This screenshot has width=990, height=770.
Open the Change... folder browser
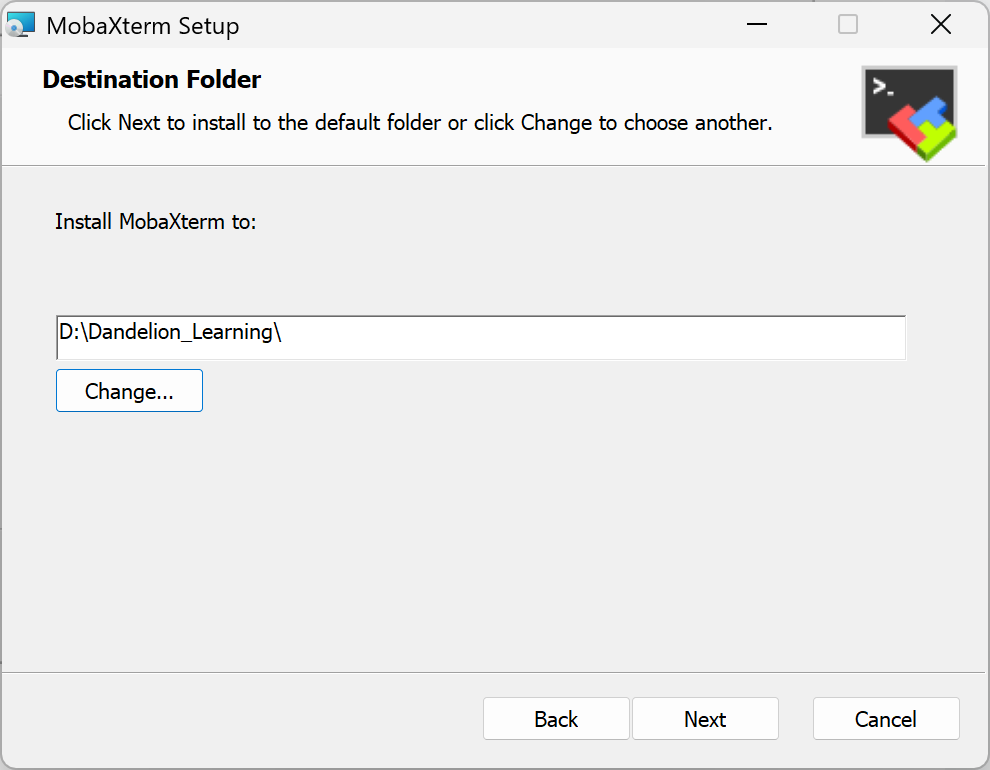click(x=129, y=391)
